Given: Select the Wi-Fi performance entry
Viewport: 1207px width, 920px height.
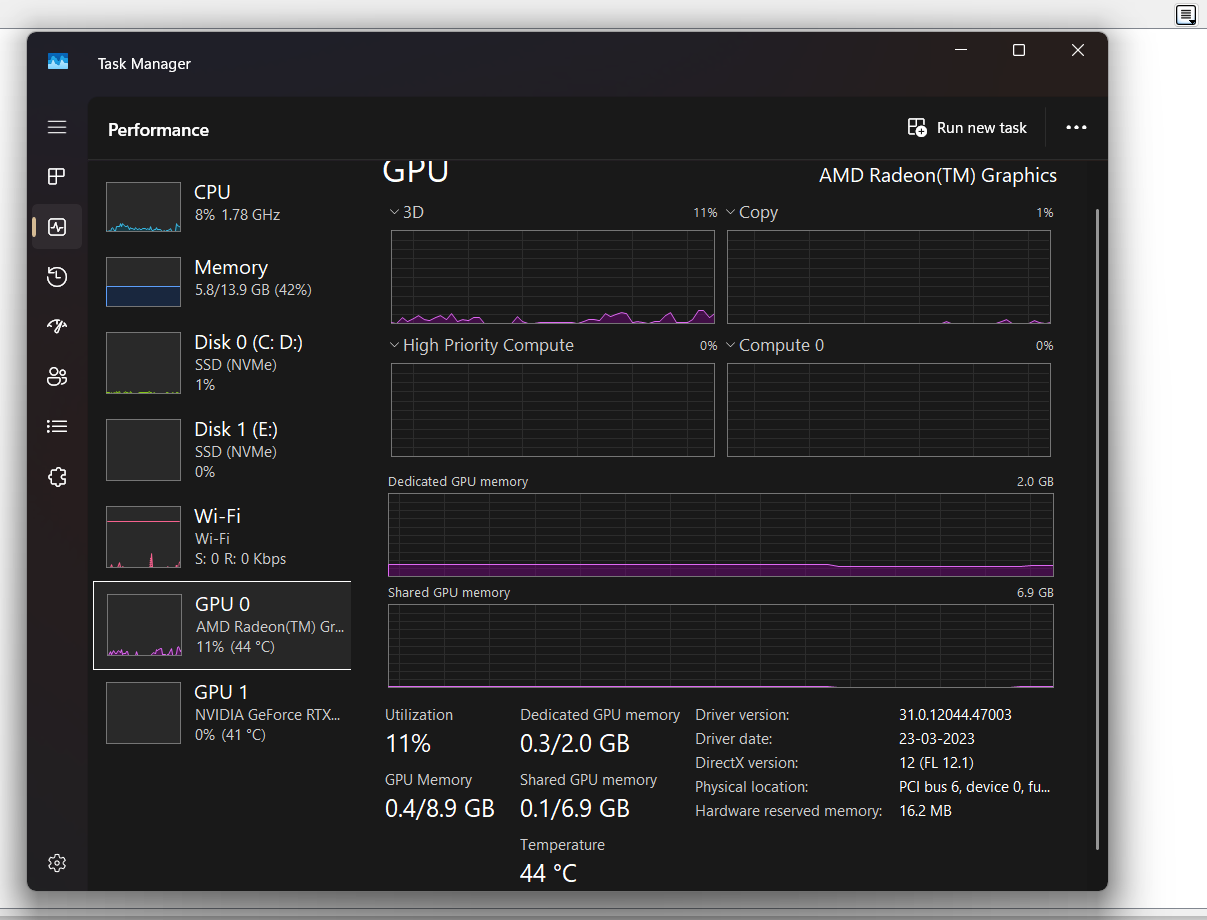Looking at the screenshot, I should coord(222,537).
